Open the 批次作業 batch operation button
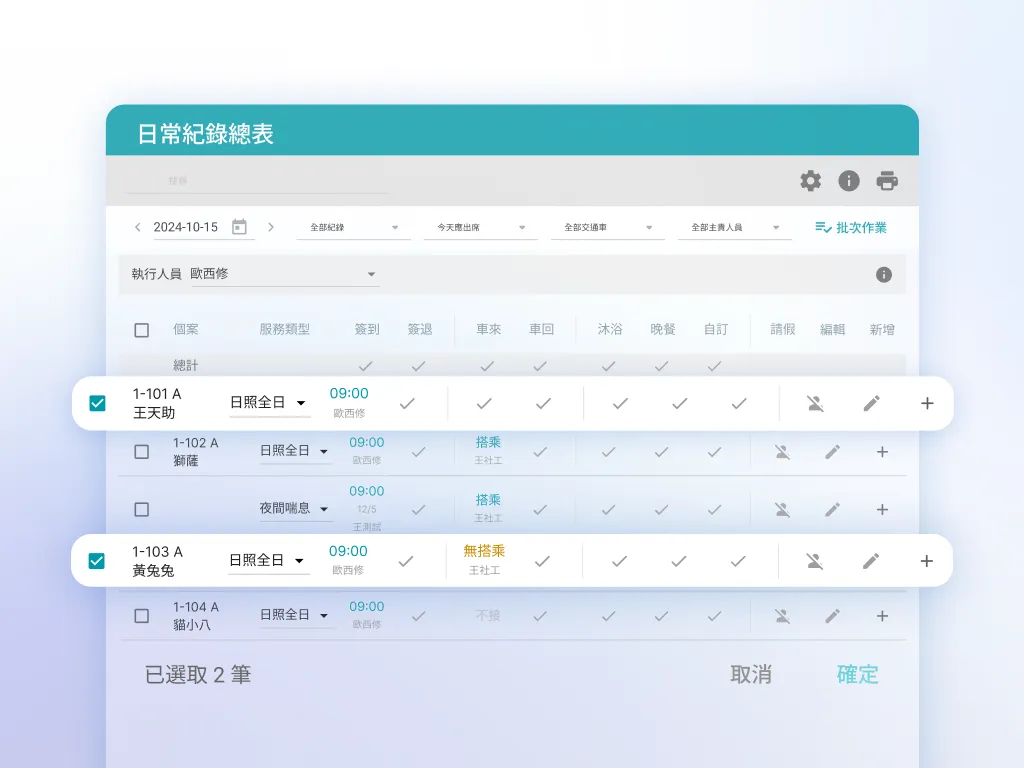 851,227
